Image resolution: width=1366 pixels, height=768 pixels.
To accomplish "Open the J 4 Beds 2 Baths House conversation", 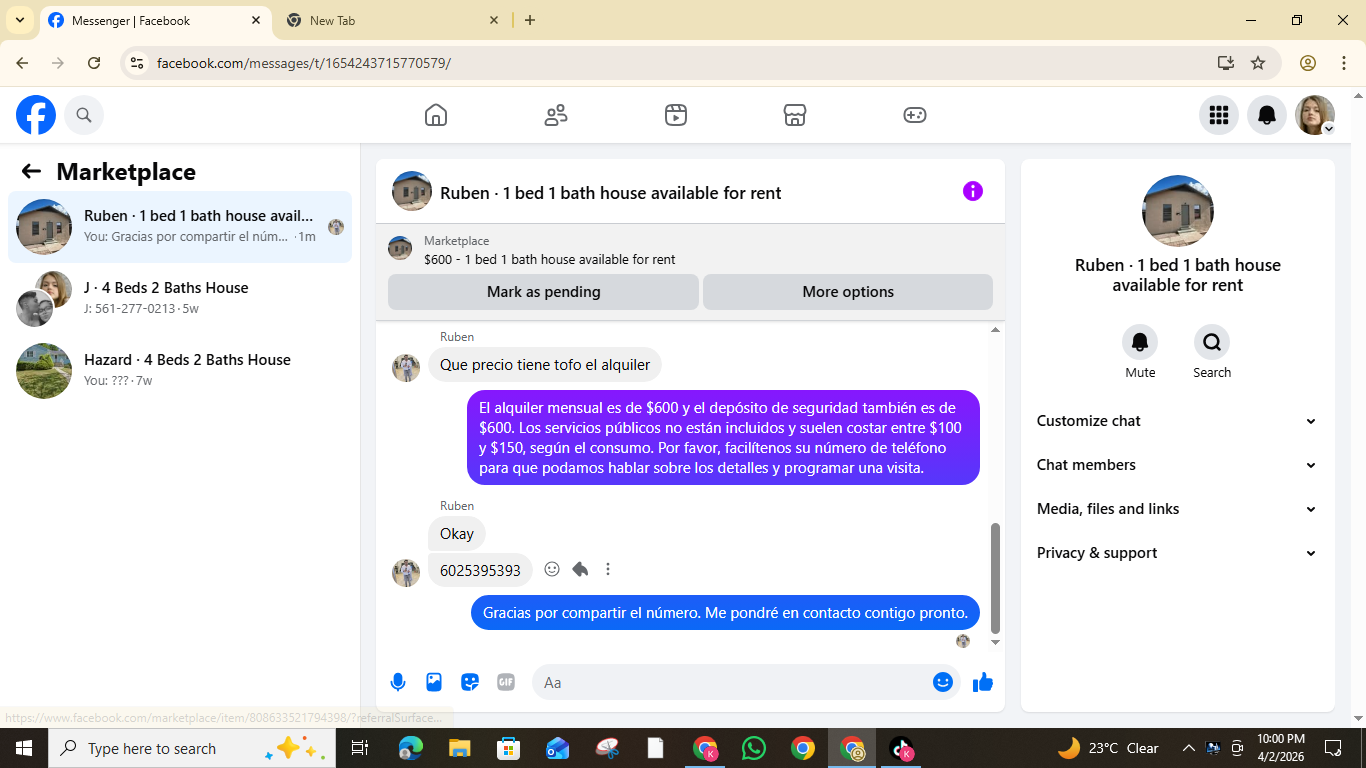I will (180, 299).
